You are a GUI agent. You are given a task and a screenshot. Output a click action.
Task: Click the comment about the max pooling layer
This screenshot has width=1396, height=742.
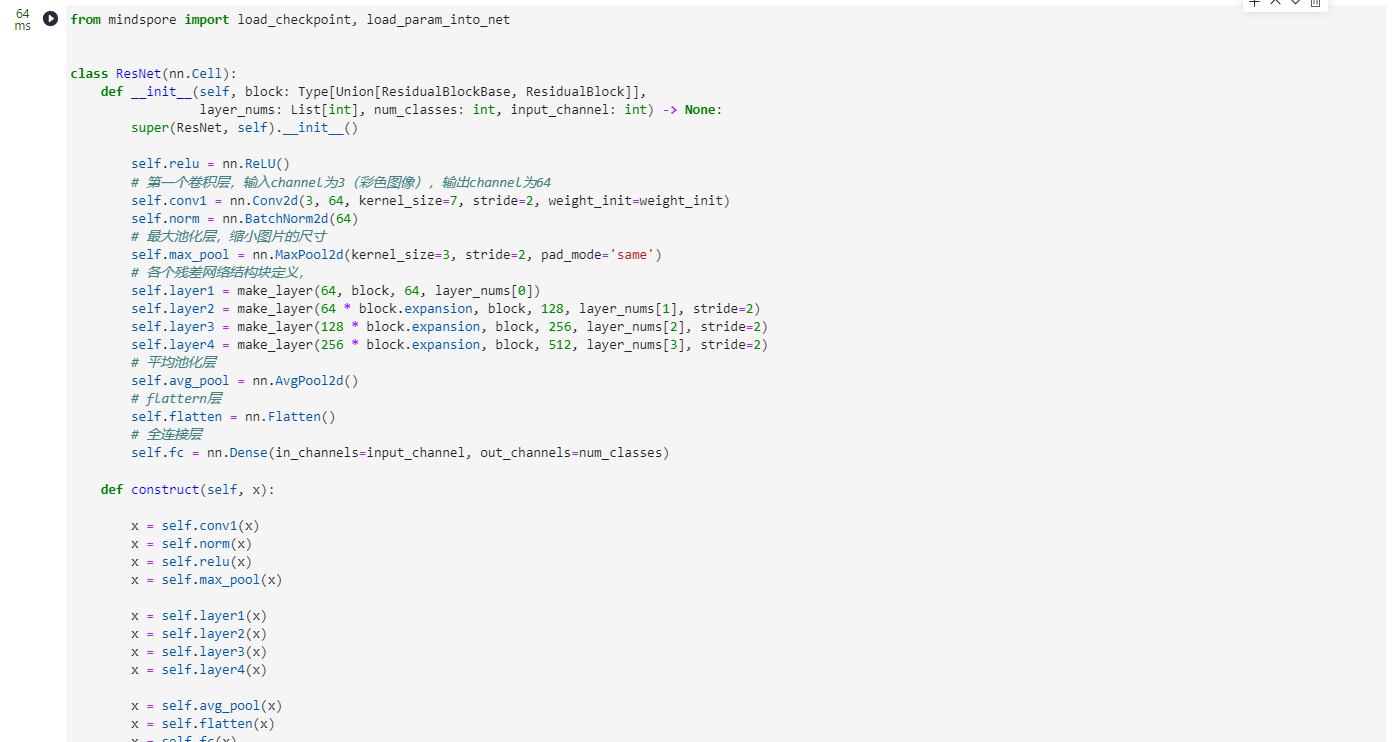229,236
